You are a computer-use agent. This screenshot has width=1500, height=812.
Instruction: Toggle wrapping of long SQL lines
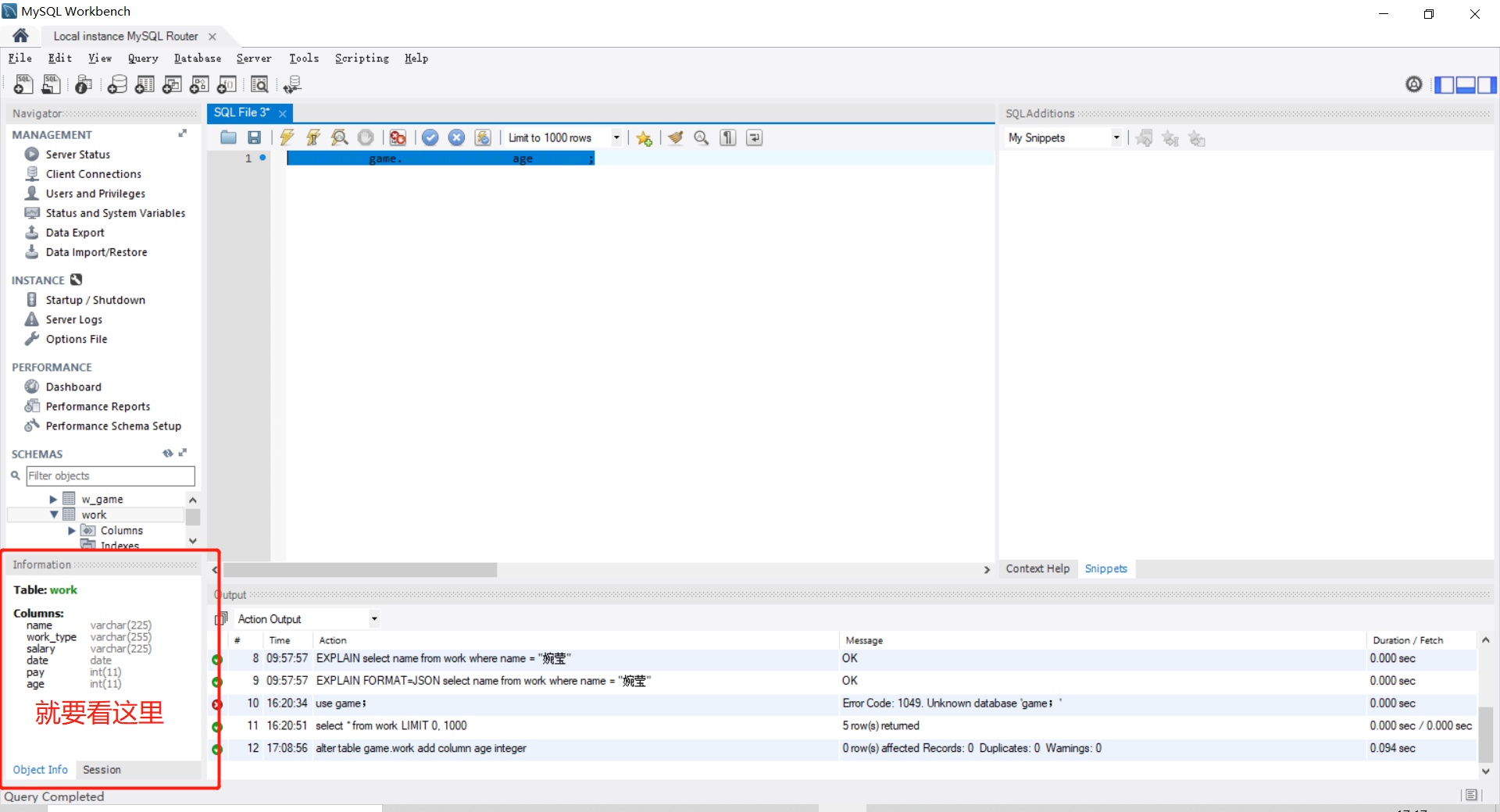753,137
